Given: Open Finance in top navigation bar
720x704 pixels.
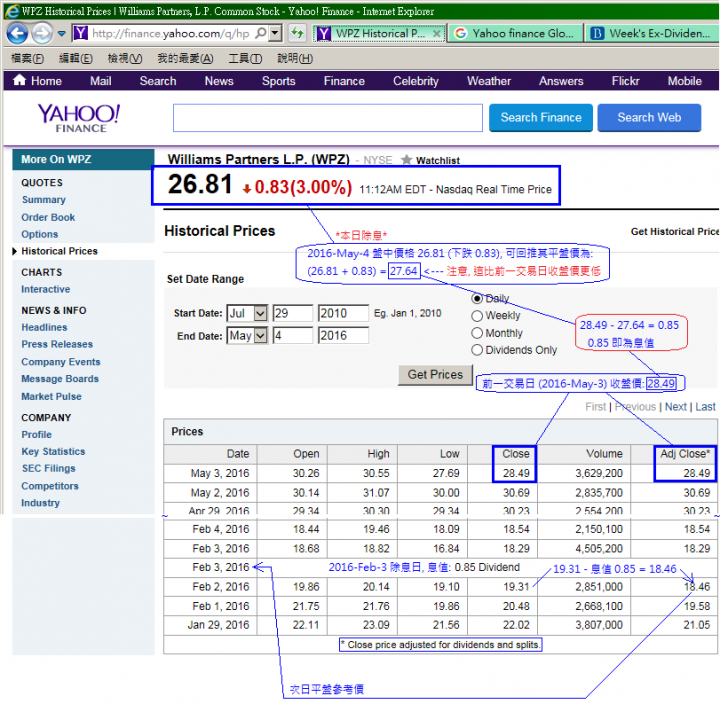Looking at the screenshot, I should (344, 81).
